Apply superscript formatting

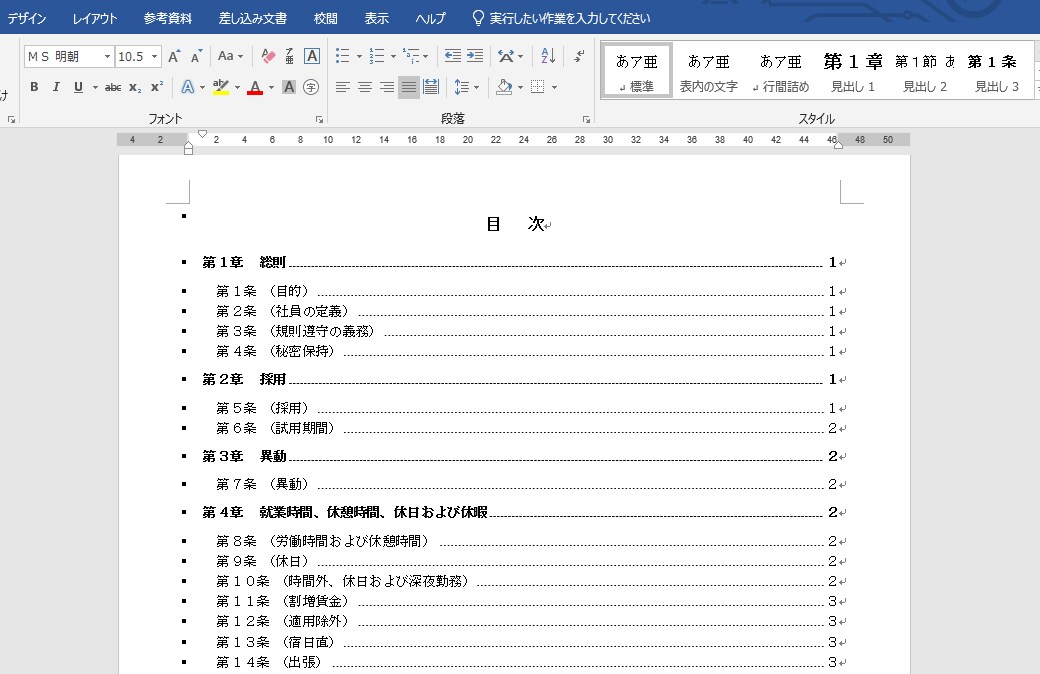pos(157,87)
